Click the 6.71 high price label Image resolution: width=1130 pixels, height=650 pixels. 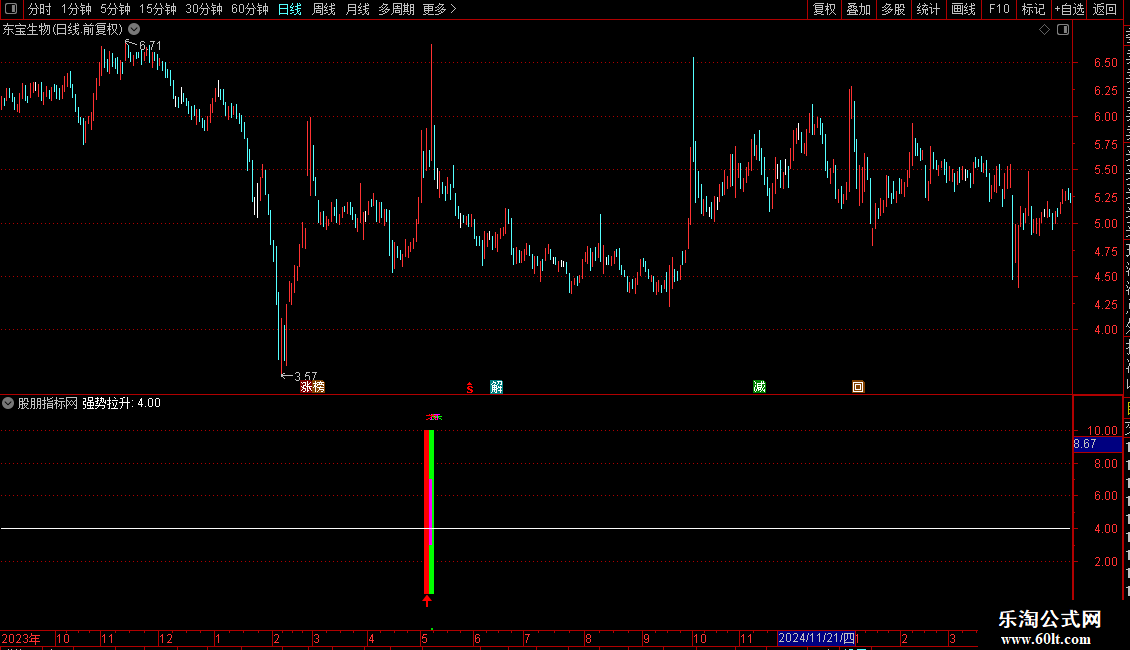point(150,45)
